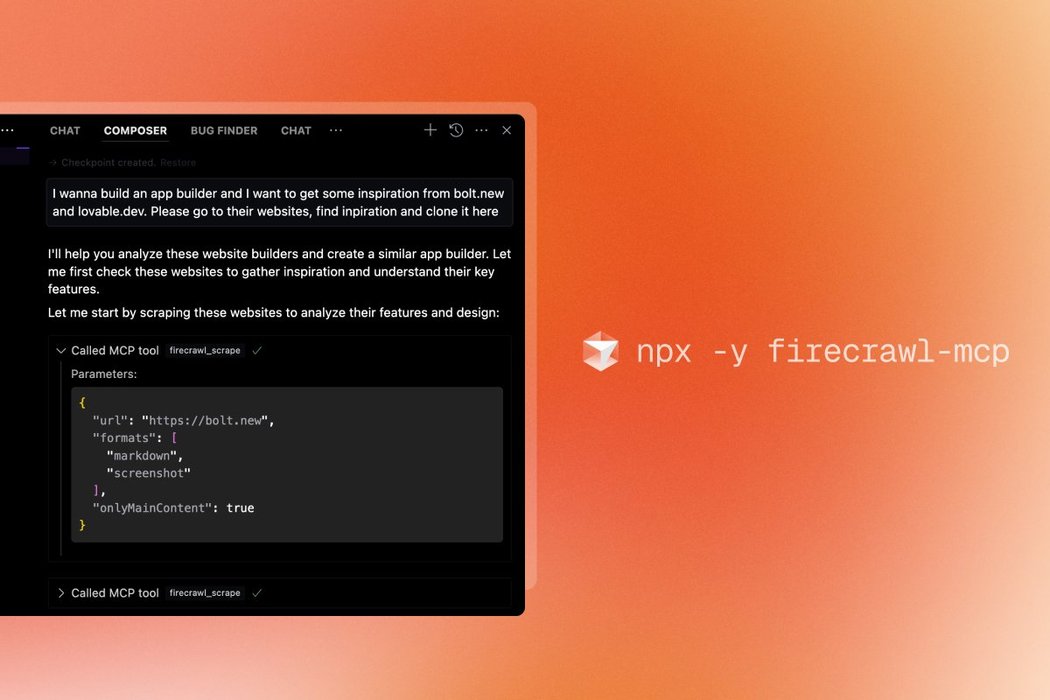The image size is (1050, 700).
Task: Show more tabs via ellipsis after CHAT
Action: (336, 131)
